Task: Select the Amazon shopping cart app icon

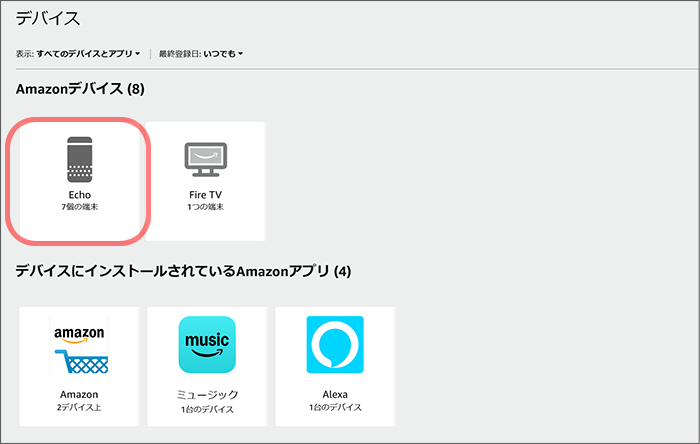Action: 79,344
